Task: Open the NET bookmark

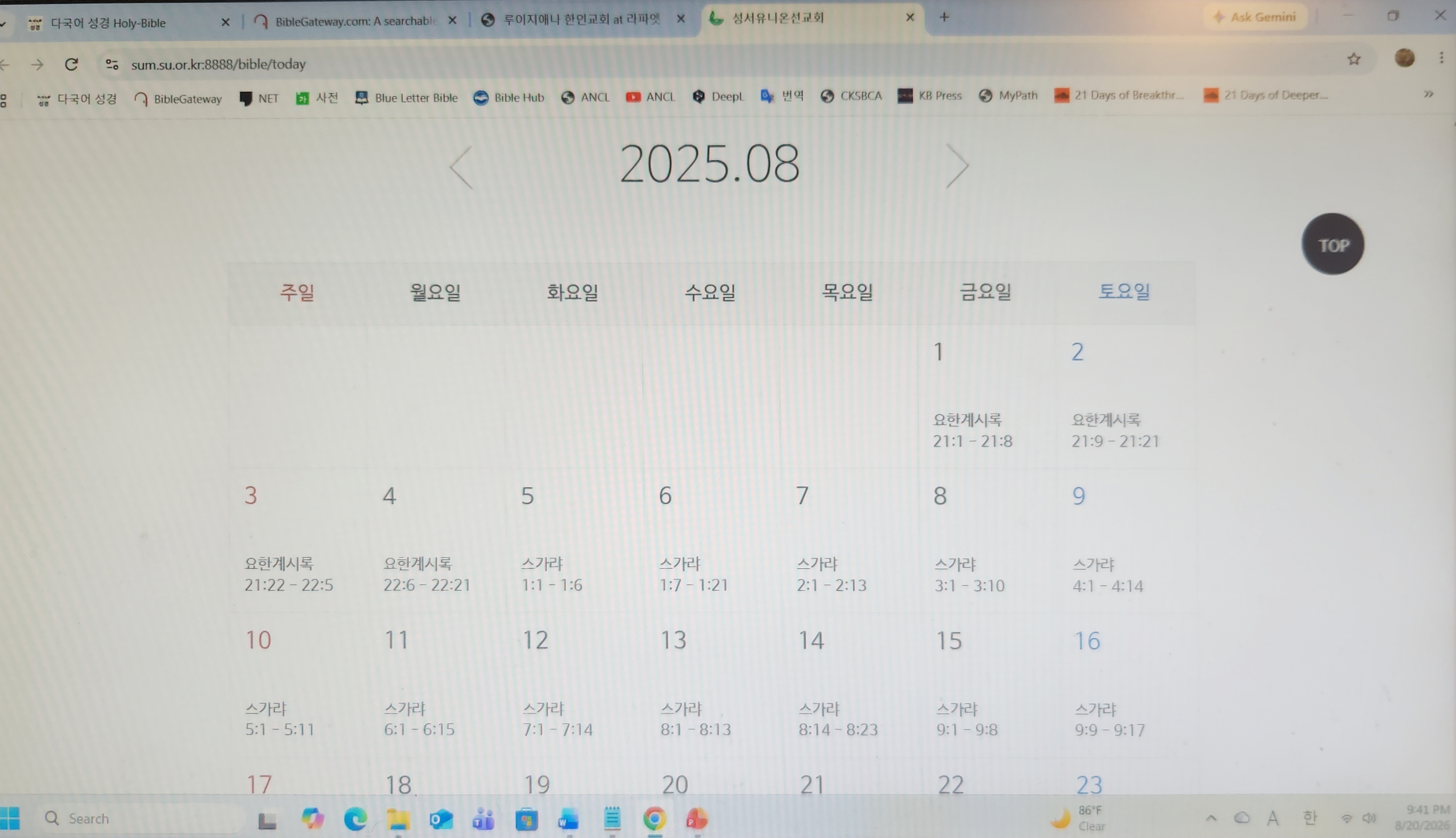Action: click(x=259, y=99)
